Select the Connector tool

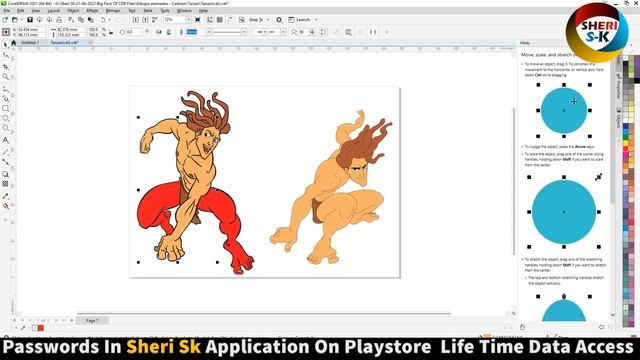[x=5, y=162]
